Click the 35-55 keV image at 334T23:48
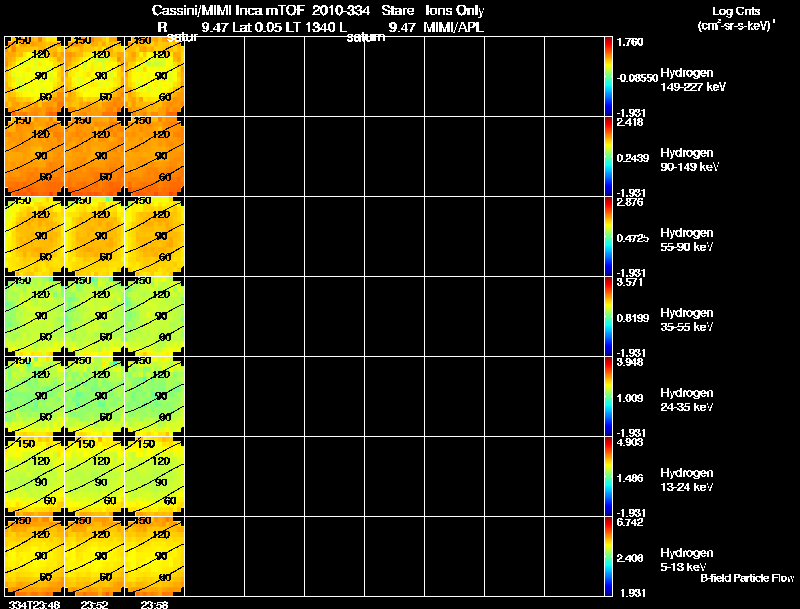Viewport: 800px width, 609px height. tap(35, 316)
